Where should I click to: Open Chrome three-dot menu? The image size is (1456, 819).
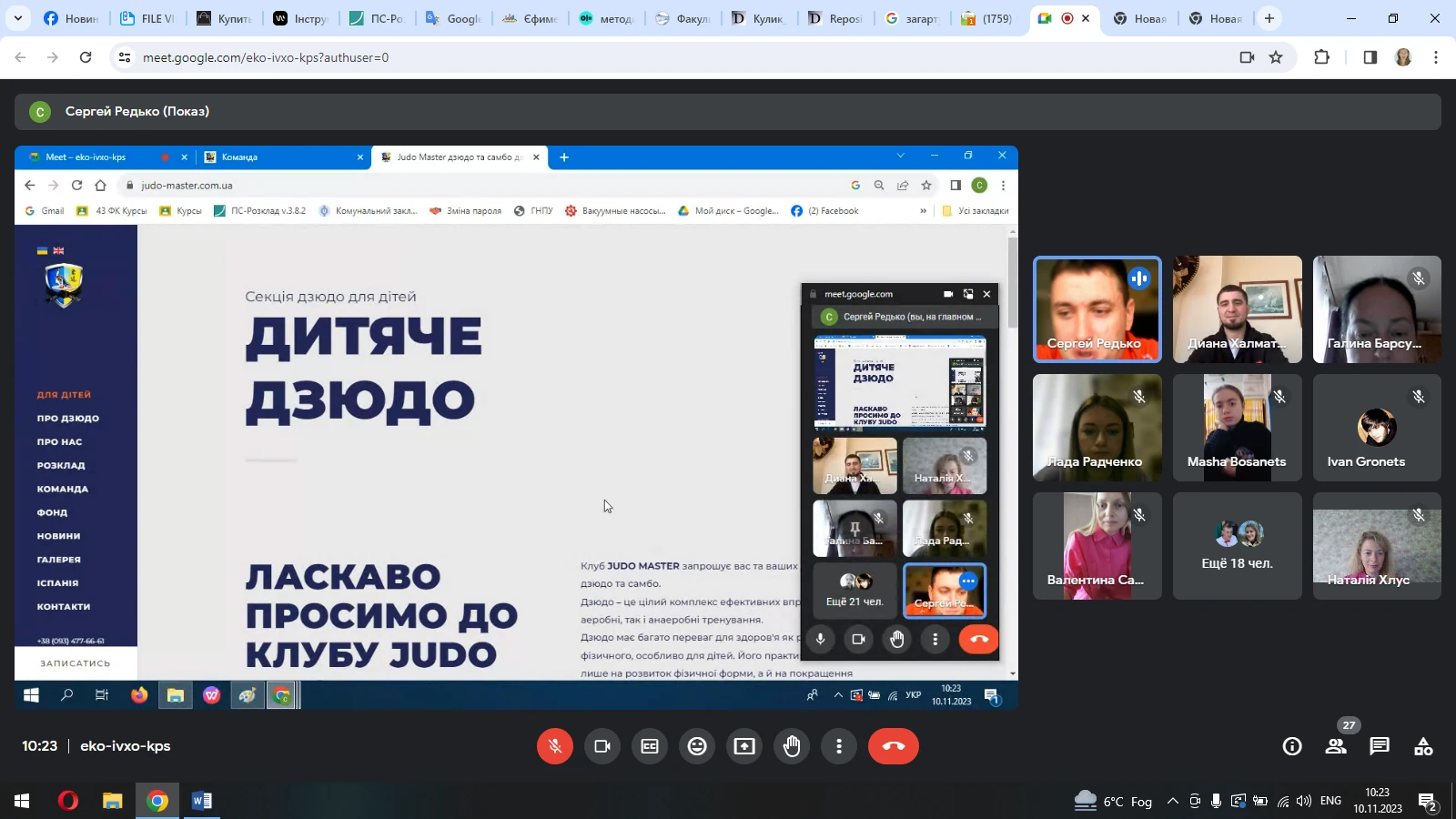point(1436,57)
